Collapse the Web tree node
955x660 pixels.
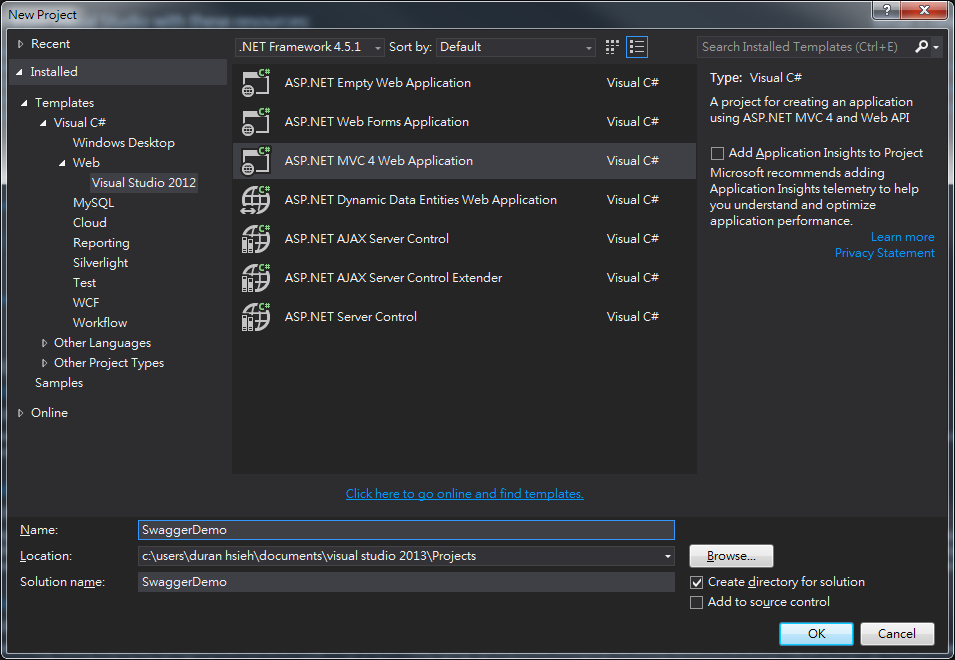click(62, 163)
